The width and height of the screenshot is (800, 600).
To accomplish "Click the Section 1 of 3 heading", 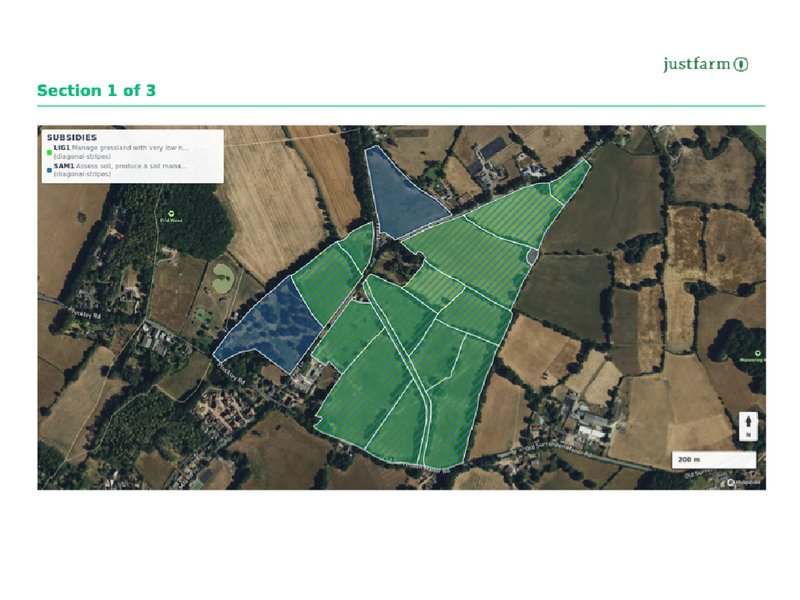I will [x=96, y=91].
